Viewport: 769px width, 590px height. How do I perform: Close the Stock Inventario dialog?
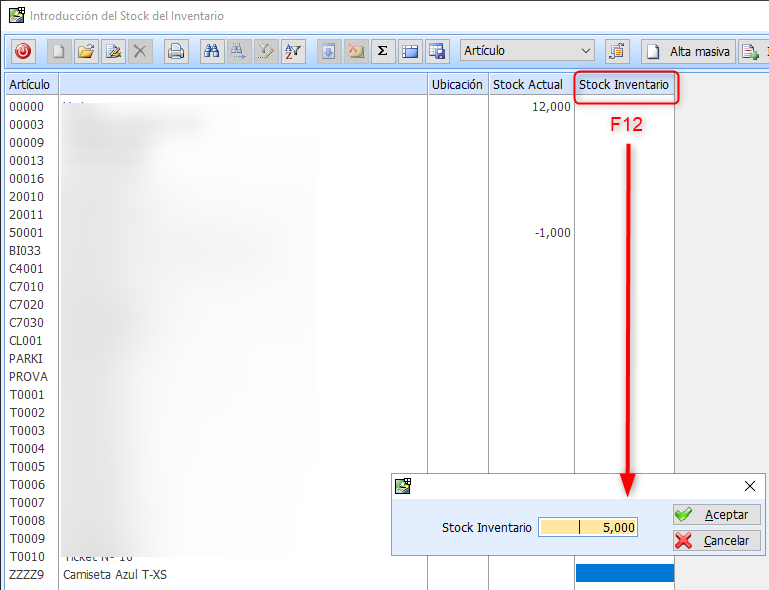click(x=750, y=486)
